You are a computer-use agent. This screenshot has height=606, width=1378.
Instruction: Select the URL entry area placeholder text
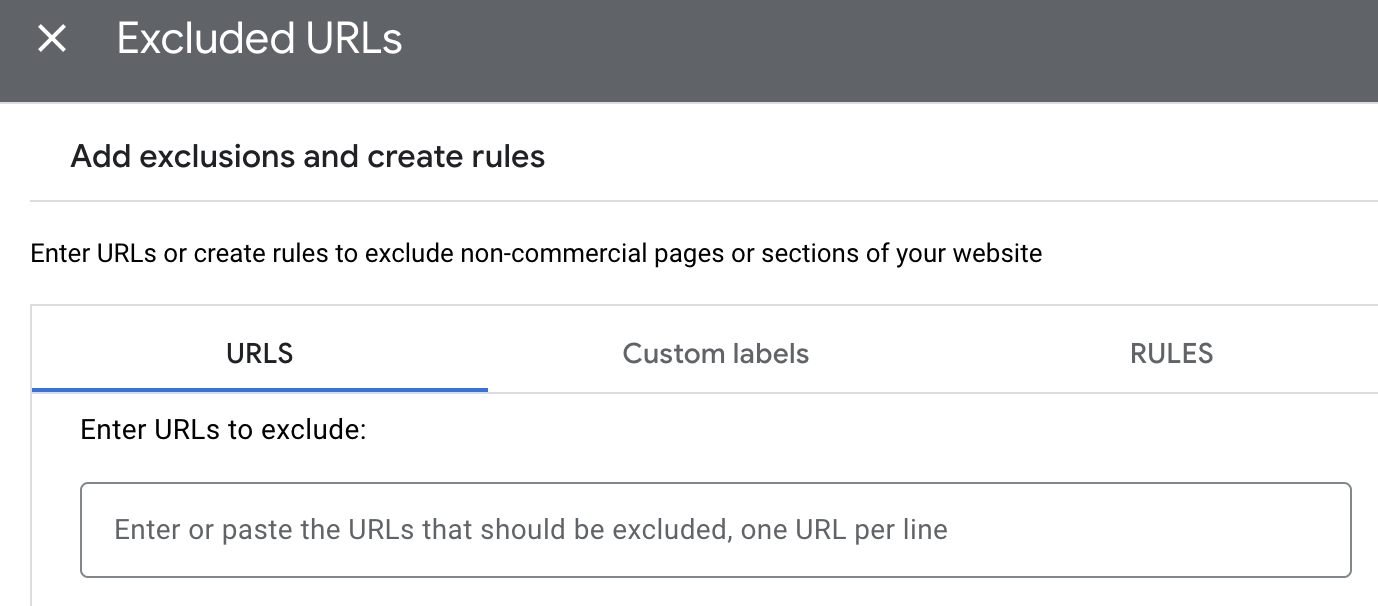[531, 529]
